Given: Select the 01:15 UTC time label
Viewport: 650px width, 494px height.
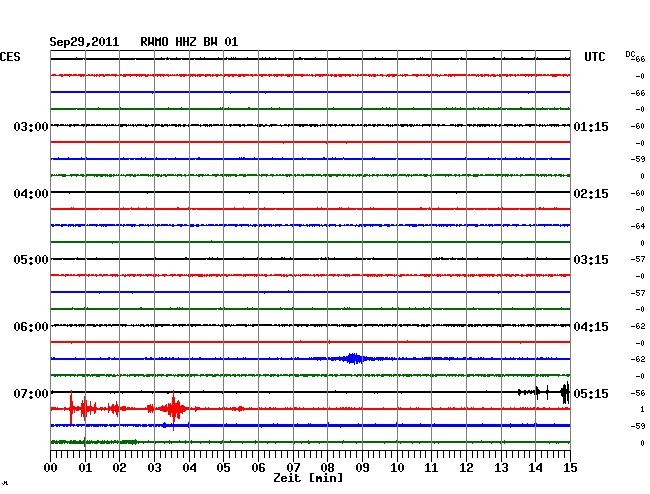Looking at the screenshot, I should tap(591, 126).
